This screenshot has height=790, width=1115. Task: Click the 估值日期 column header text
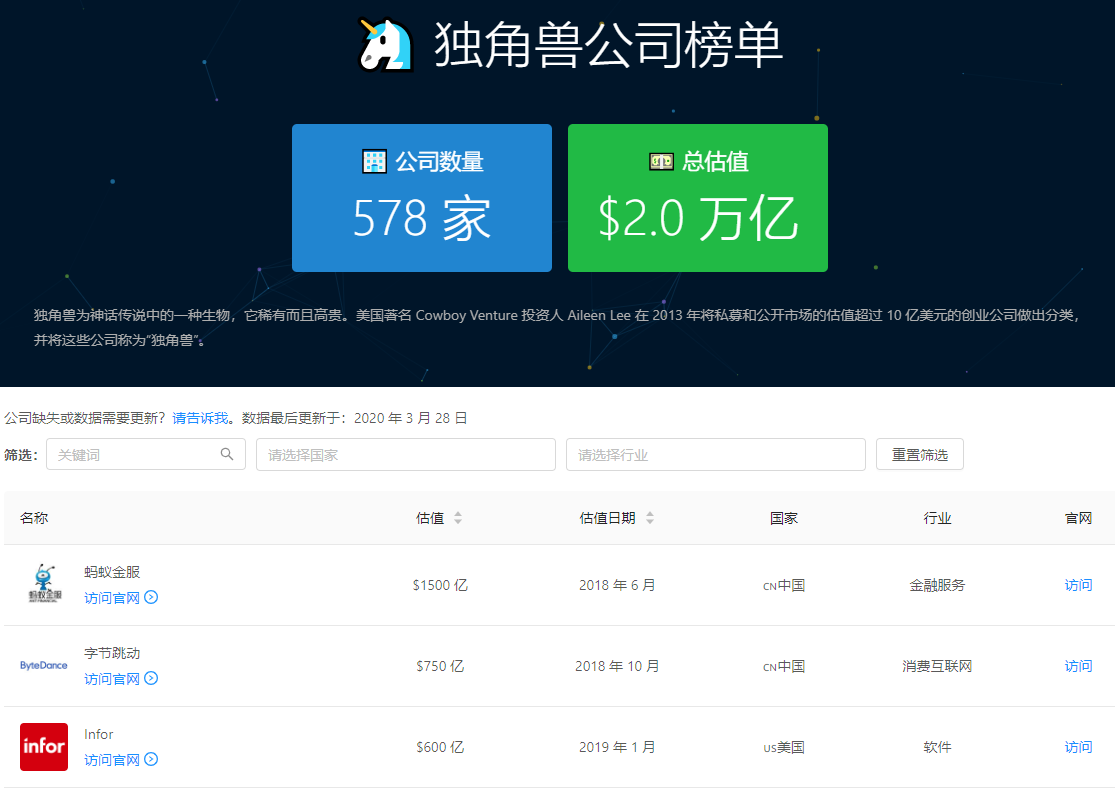pyautogui.click(x=607, y=518)
